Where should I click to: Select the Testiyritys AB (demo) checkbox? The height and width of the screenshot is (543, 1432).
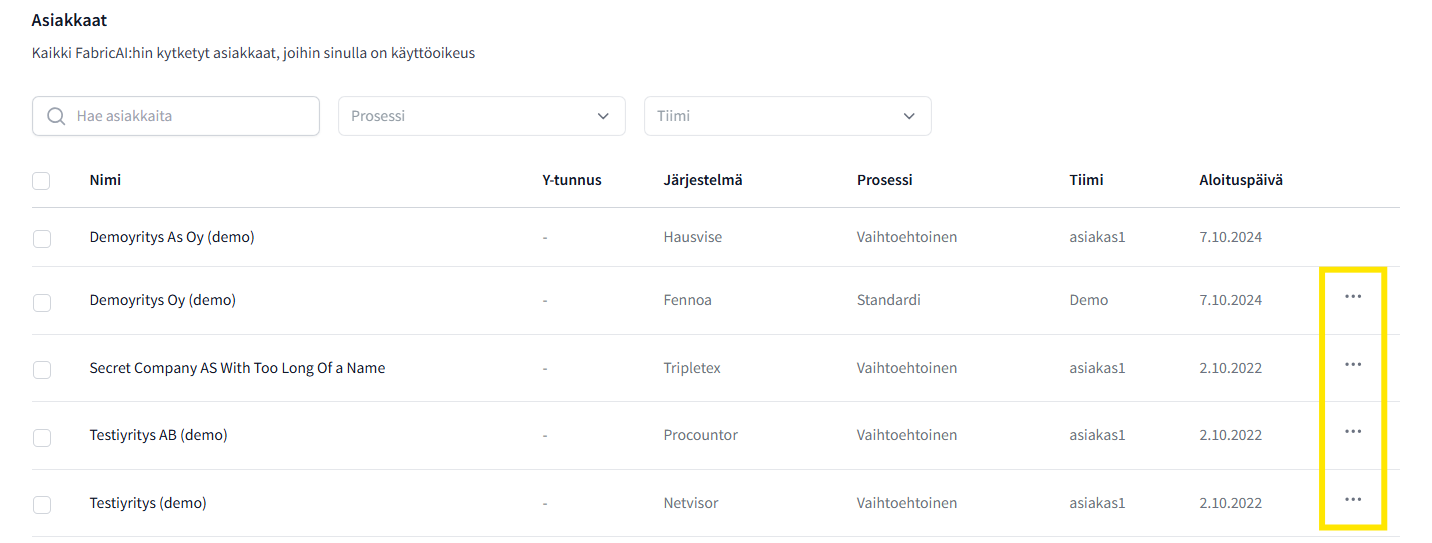(x=42, y=437)
